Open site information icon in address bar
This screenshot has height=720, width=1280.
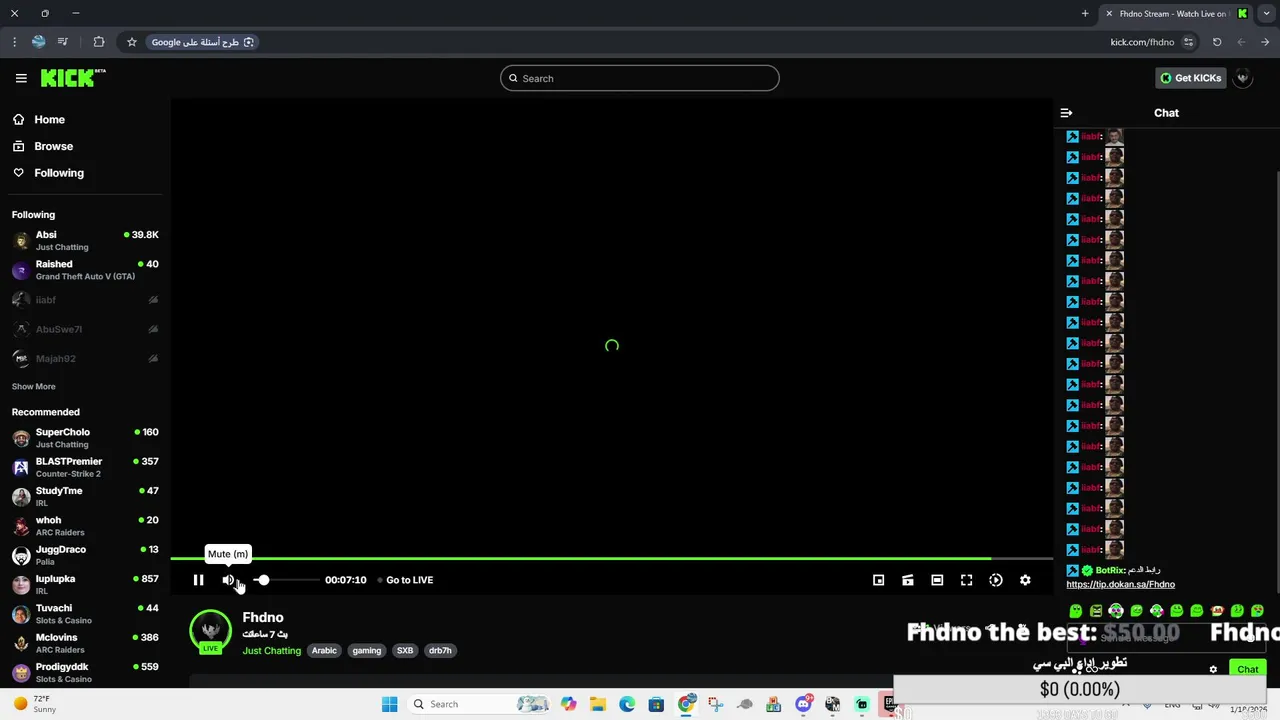click(1188, 42)
